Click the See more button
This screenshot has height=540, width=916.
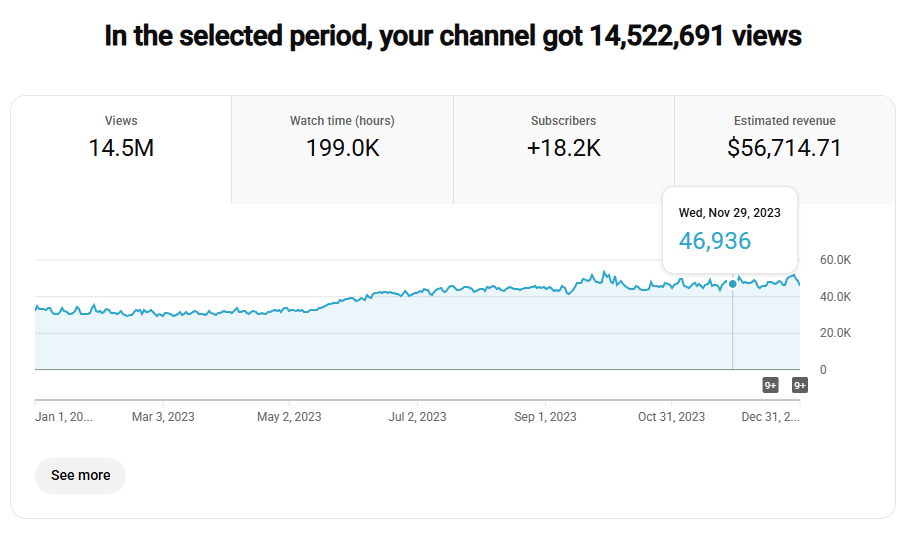80,476
